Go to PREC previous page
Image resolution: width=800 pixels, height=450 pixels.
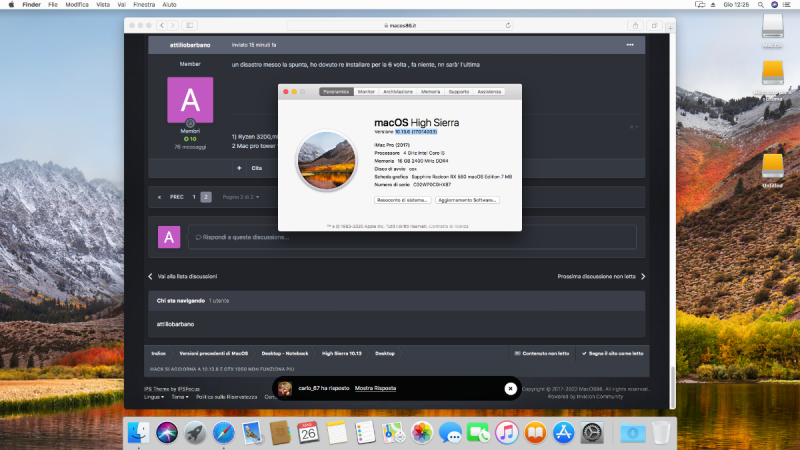[177, 197]
